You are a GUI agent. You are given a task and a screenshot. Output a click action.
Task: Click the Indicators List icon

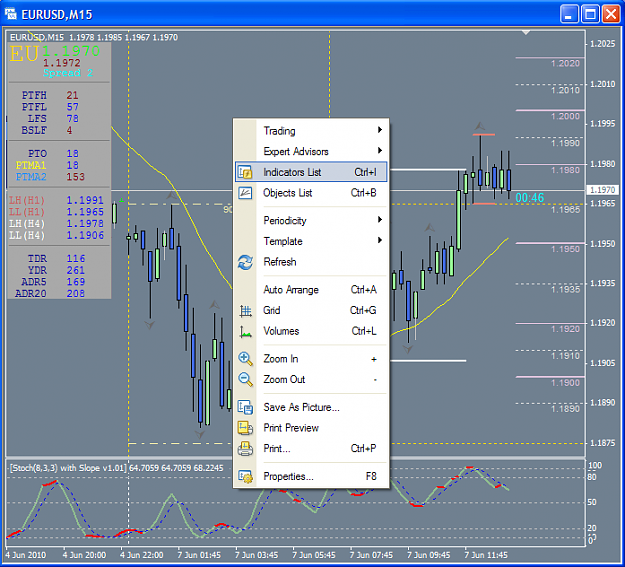(245, 172)
